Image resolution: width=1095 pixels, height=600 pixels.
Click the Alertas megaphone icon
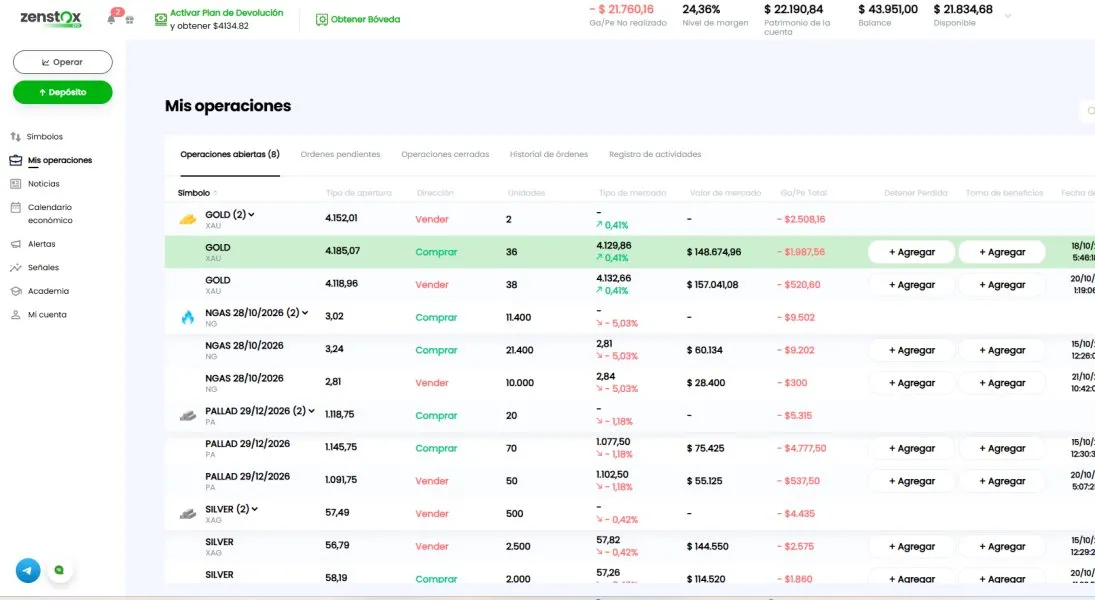(x=15, y=244)
